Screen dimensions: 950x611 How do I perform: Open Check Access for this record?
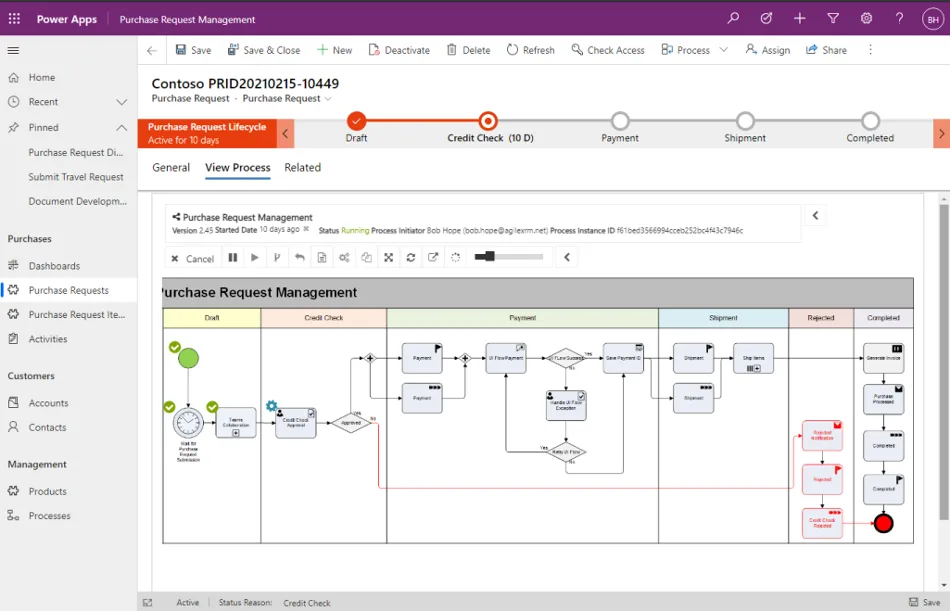(x=607, y=49)
